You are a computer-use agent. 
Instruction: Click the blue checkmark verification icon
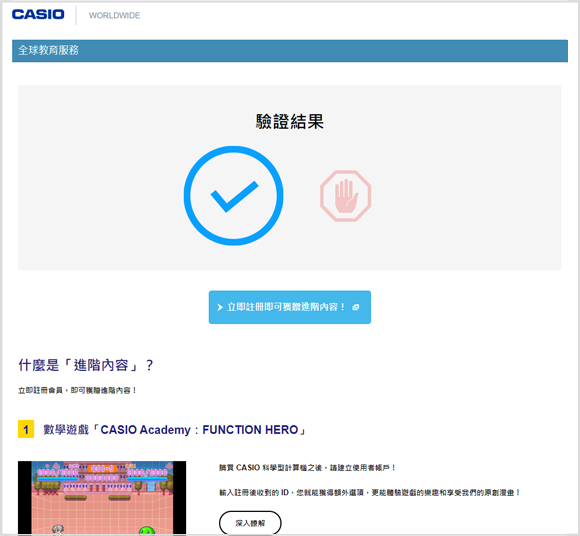coord(233,196)
